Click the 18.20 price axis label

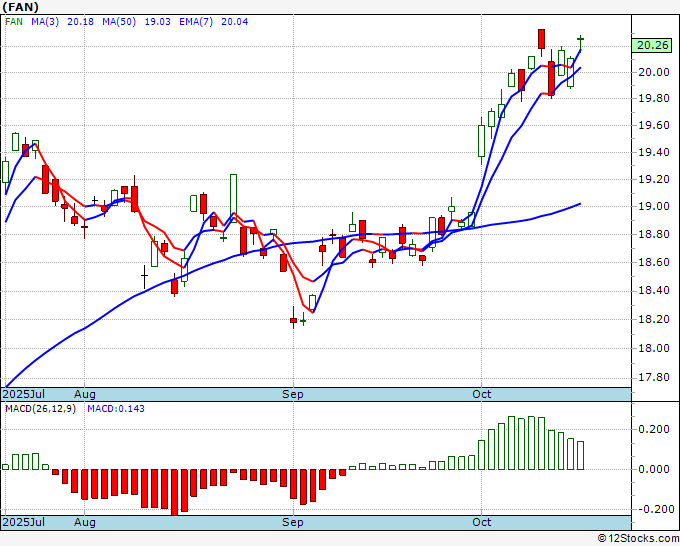[654, 319]
